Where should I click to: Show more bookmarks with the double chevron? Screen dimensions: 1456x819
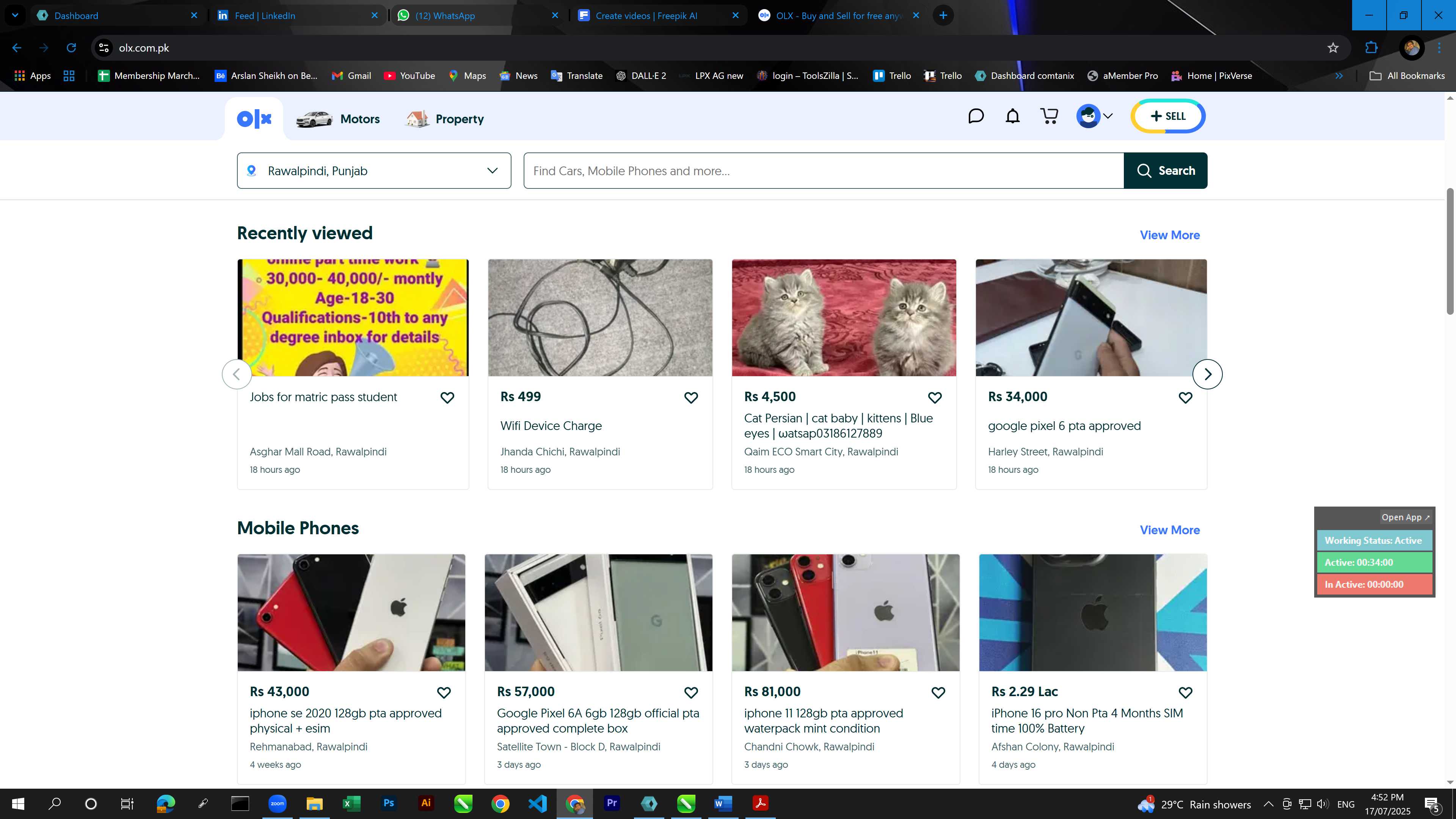pyautogui.click(x=1338, y=76)
